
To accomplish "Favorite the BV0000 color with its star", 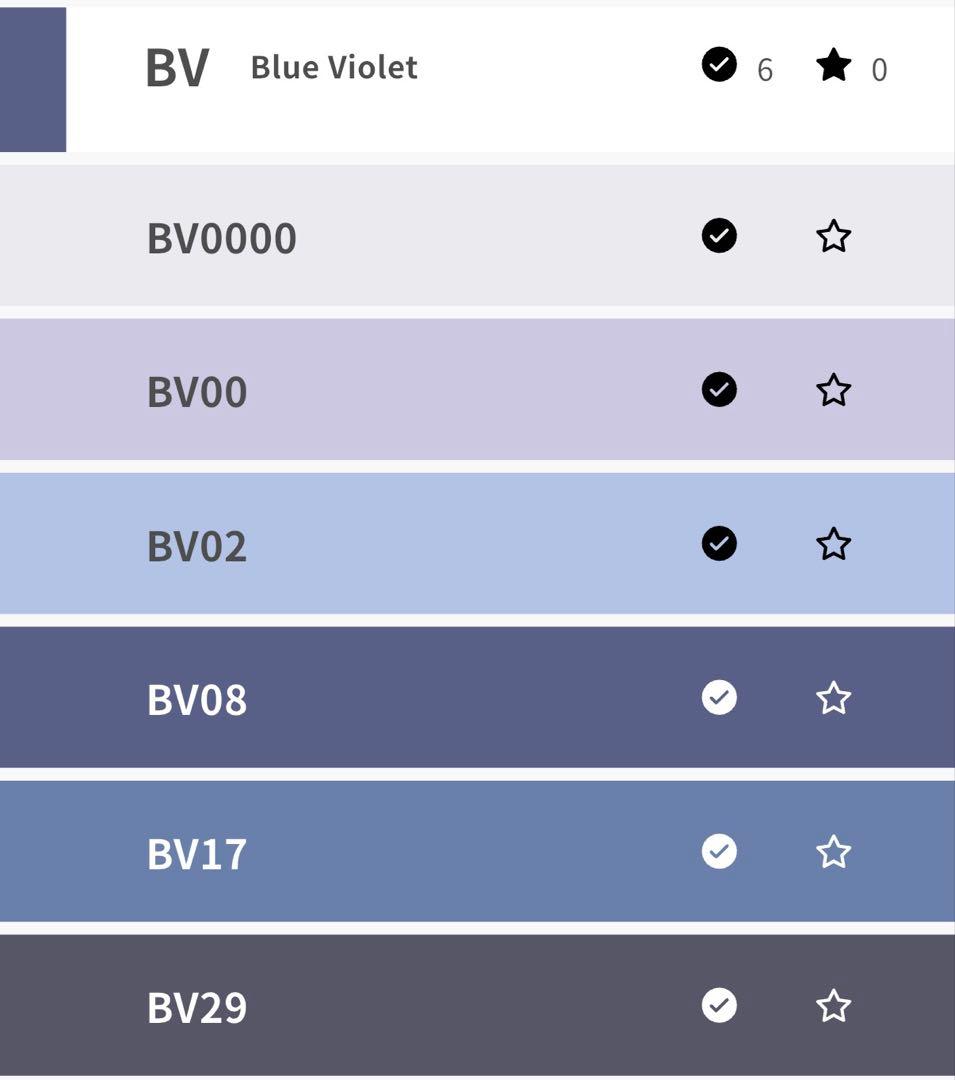I will [x=833, y=237].
